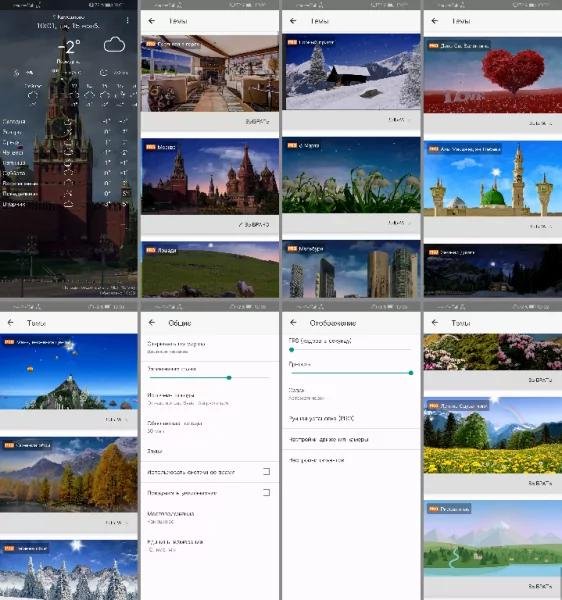The width and height of the screenshot is (562, 600).
Task: Tap the PRO badge on the island theme
Action: [9, 342]
